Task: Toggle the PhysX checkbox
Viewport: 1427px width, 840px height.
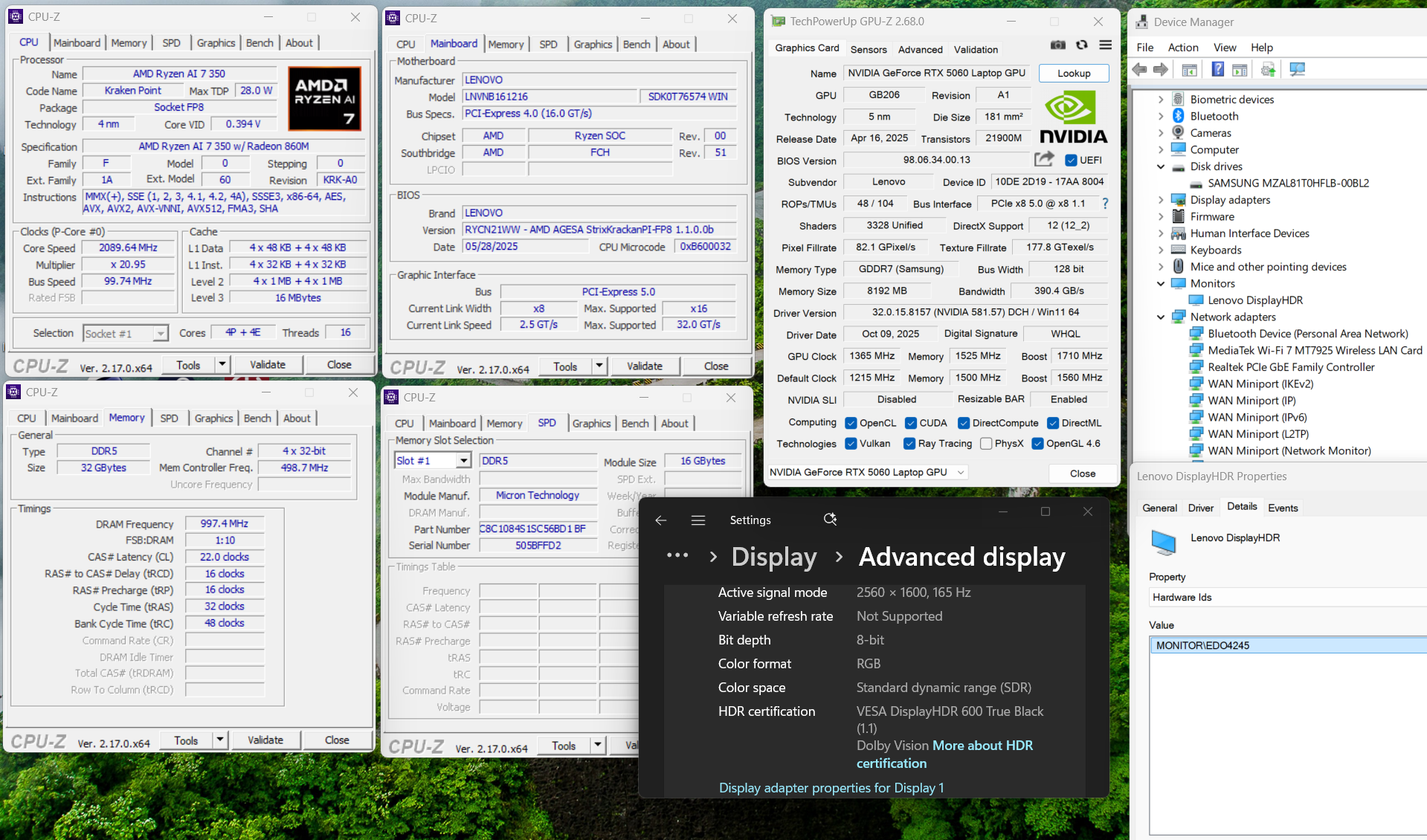Action: point(986,444)
